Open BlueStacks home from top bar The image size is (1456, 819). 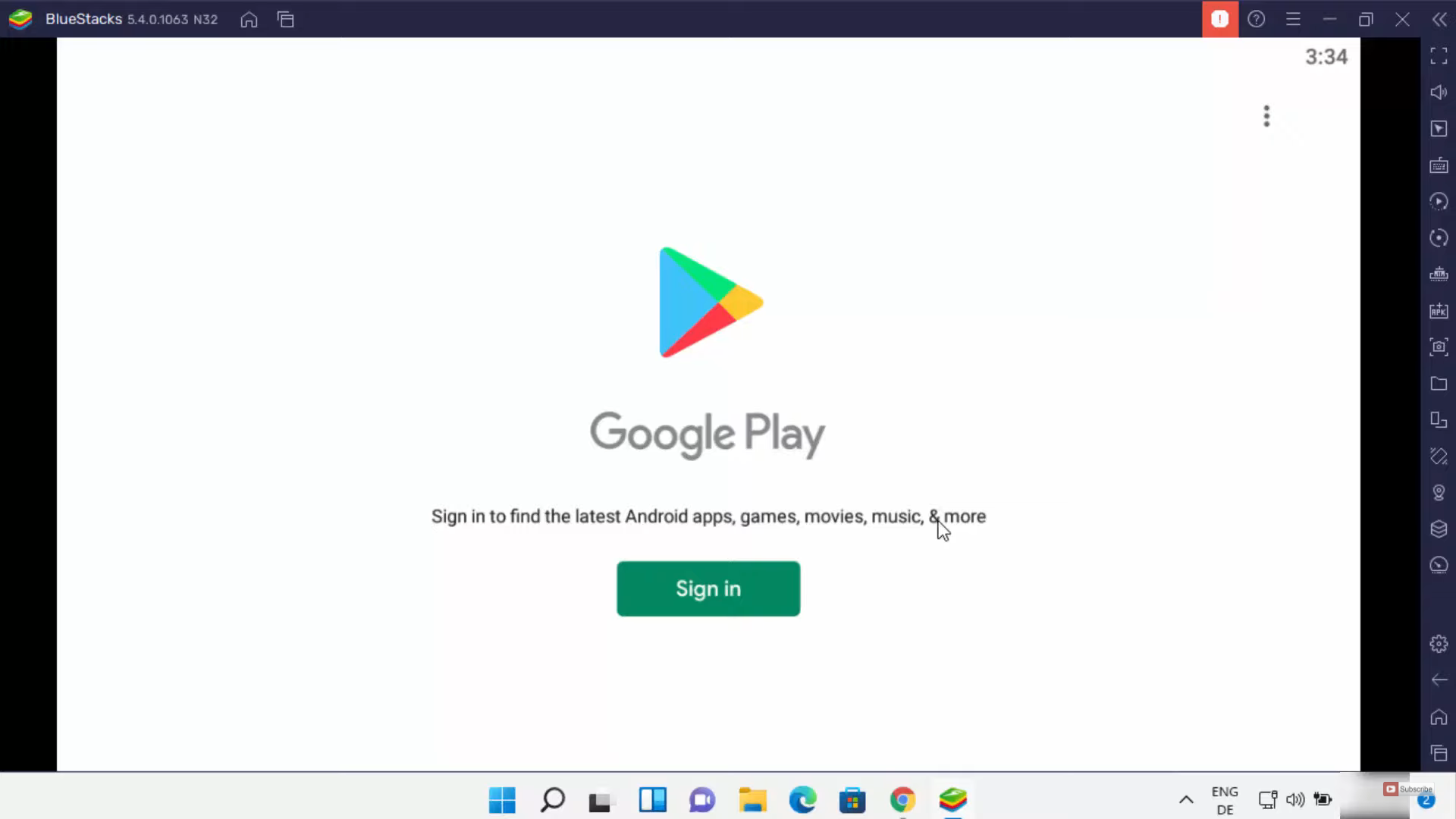[x=249, y=20]
